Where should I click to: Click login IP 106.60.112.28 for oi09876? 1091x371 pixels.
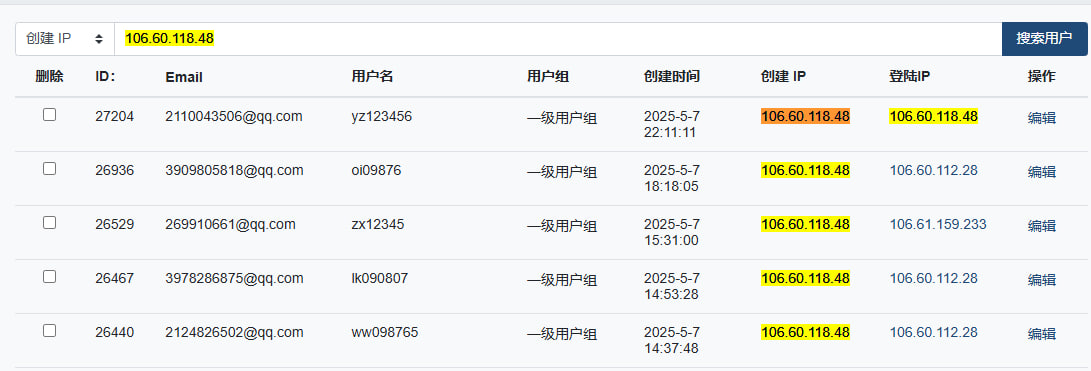tap(934, 171)
